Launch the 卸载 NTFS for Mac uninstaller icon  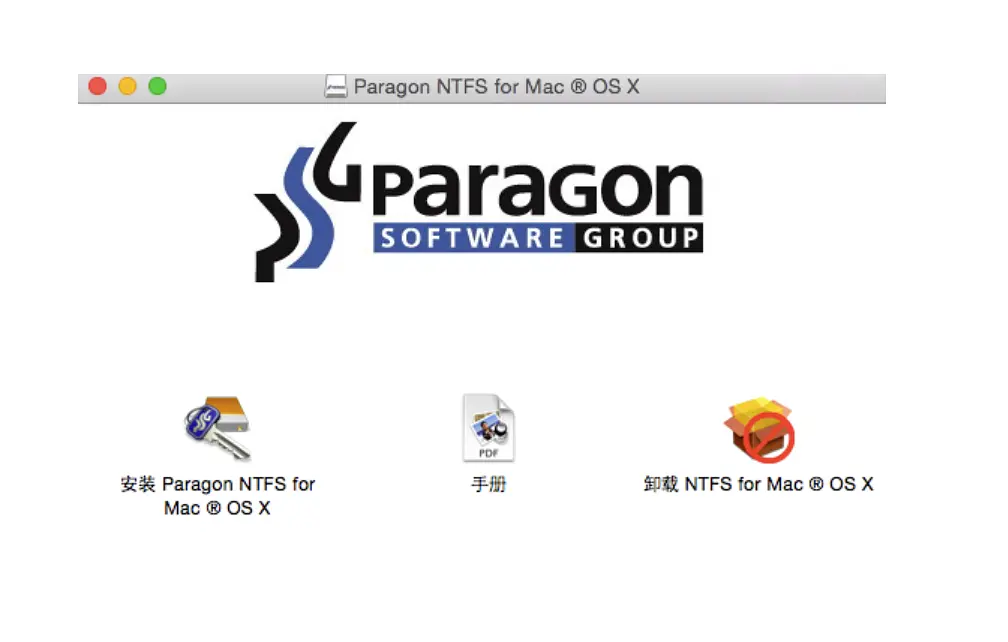pyautogui.click(x=759, y=429)
